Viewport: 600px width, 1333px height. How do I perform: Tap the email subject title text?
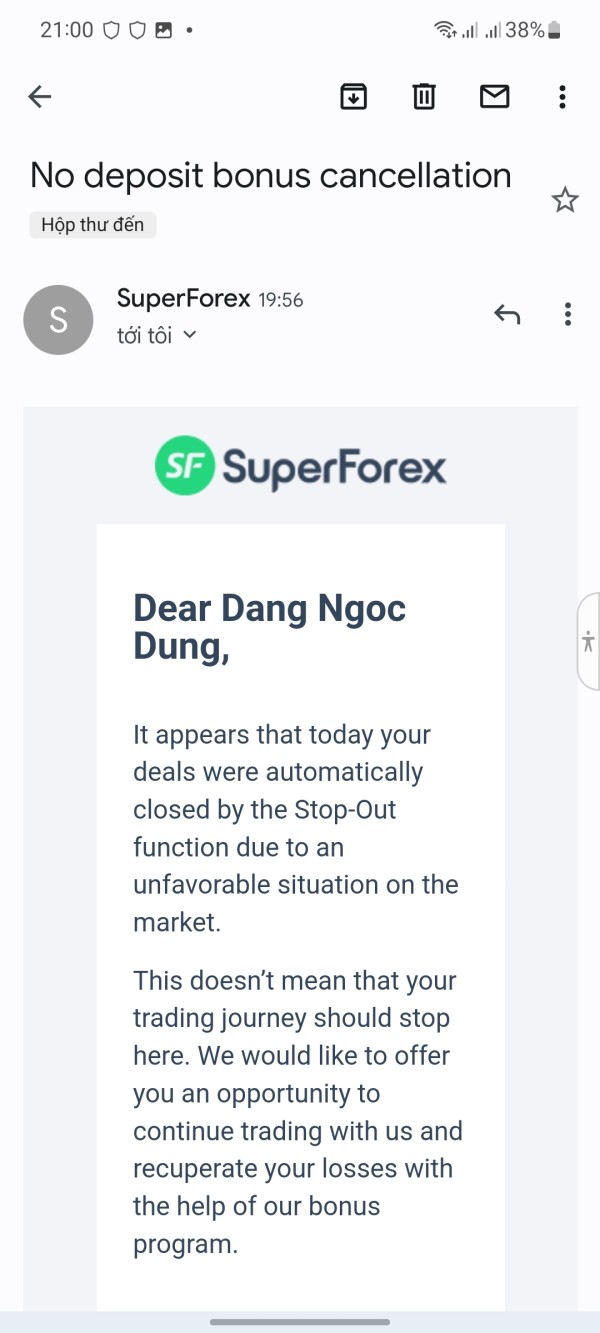point(270,175)
